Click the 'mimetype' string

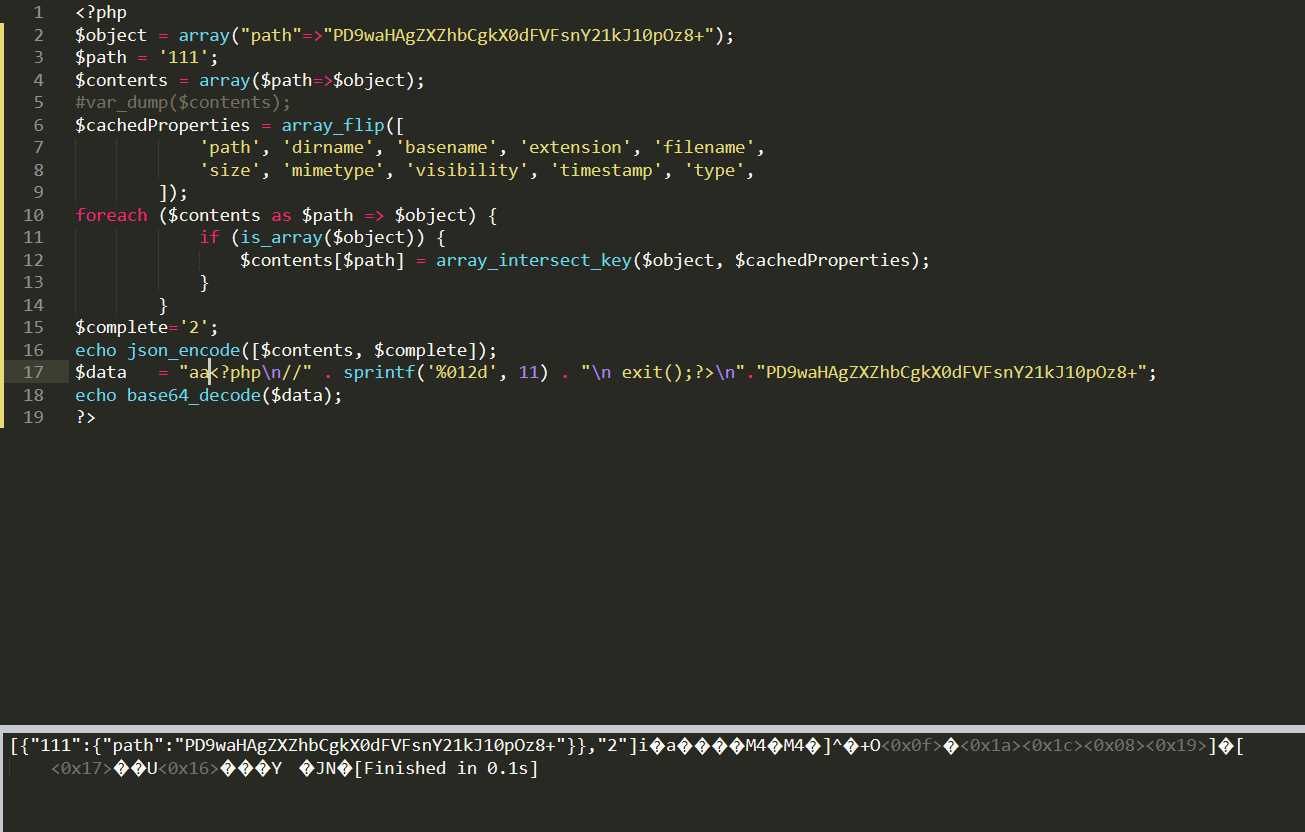(333, 170)
